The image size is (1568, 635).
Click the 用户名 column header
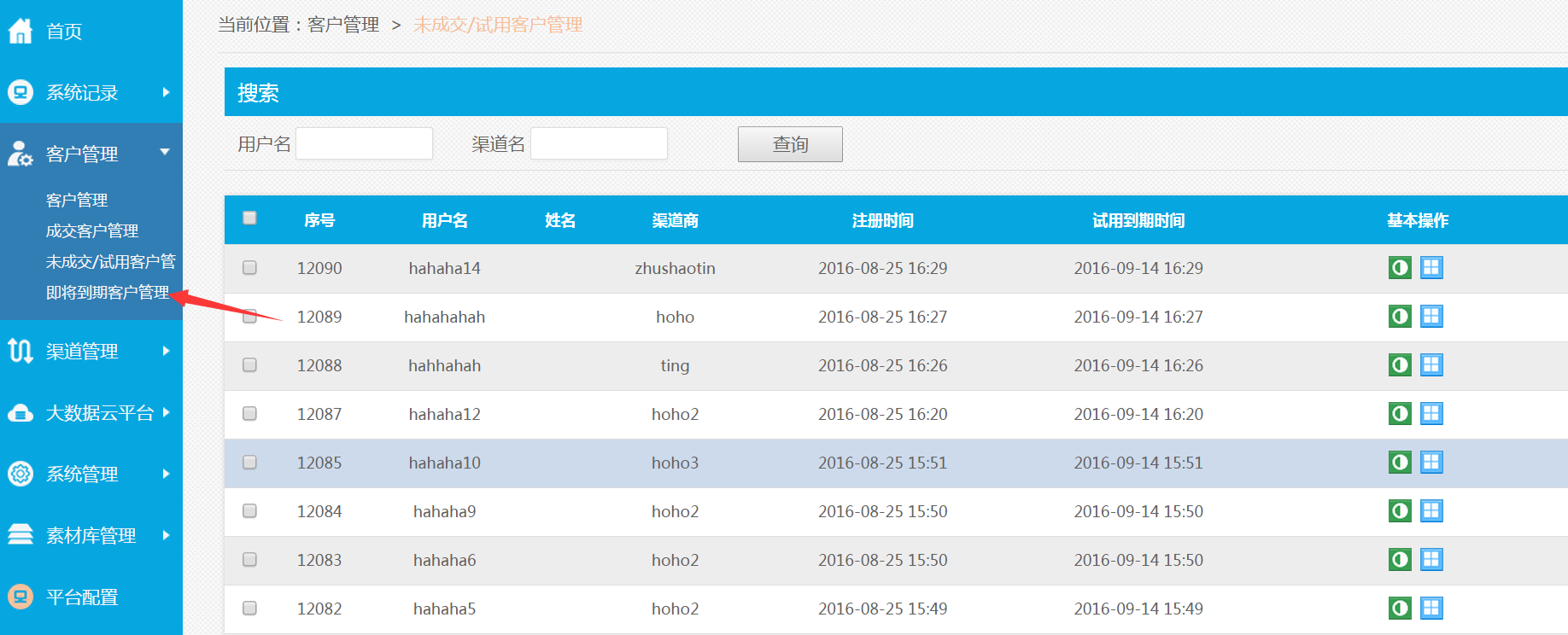pos(444,220)
